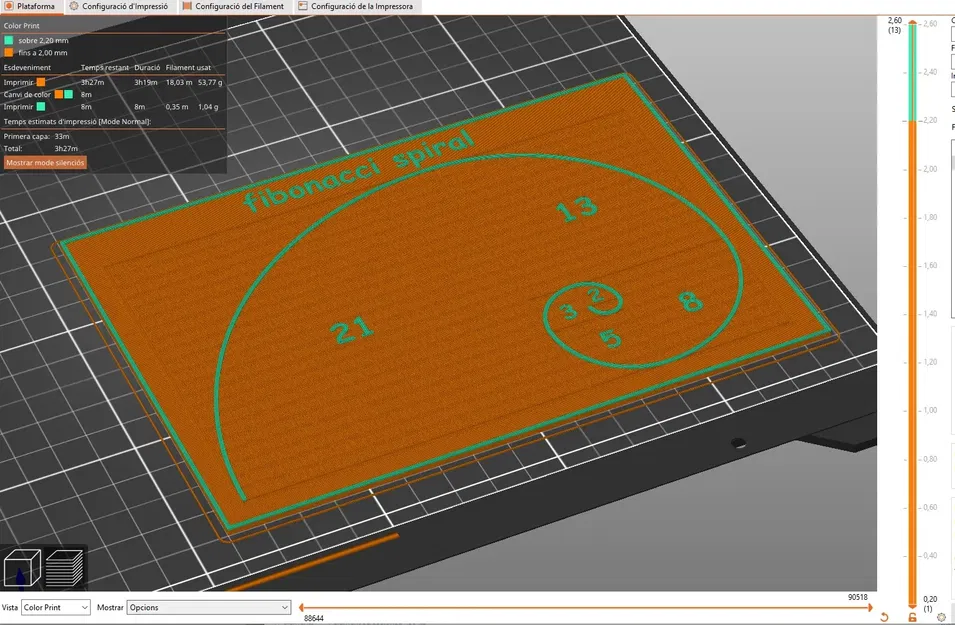Click the Configuració de la Impressora tab icon

coord(303,6)
